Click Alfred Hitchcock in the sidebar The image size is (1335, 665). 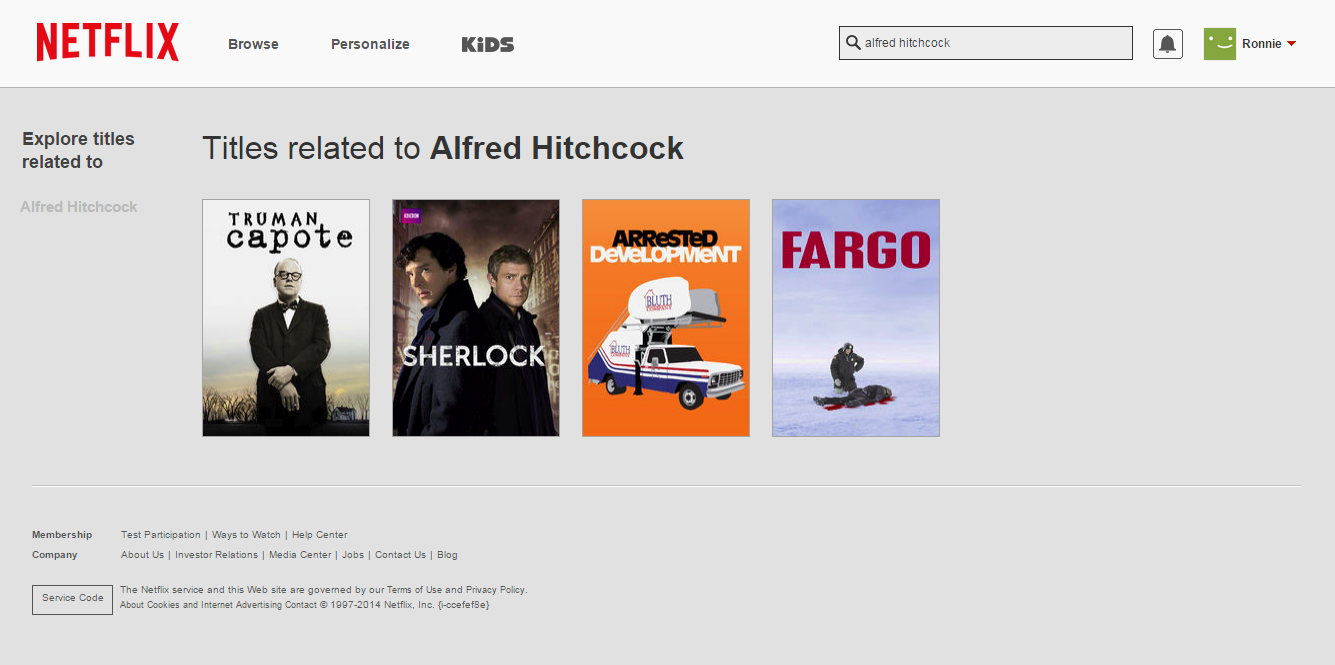click(x=79, y=207)
